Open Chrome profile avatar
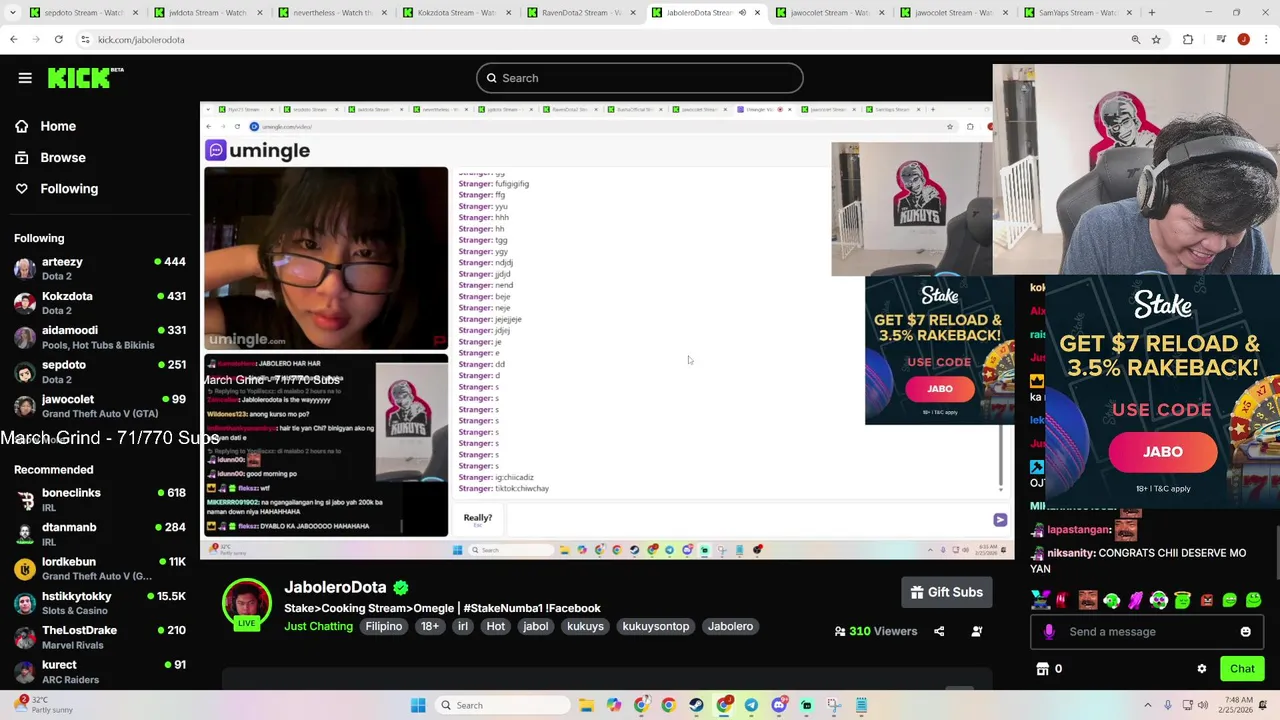1280x720 pixels. tap(1243, 39)
